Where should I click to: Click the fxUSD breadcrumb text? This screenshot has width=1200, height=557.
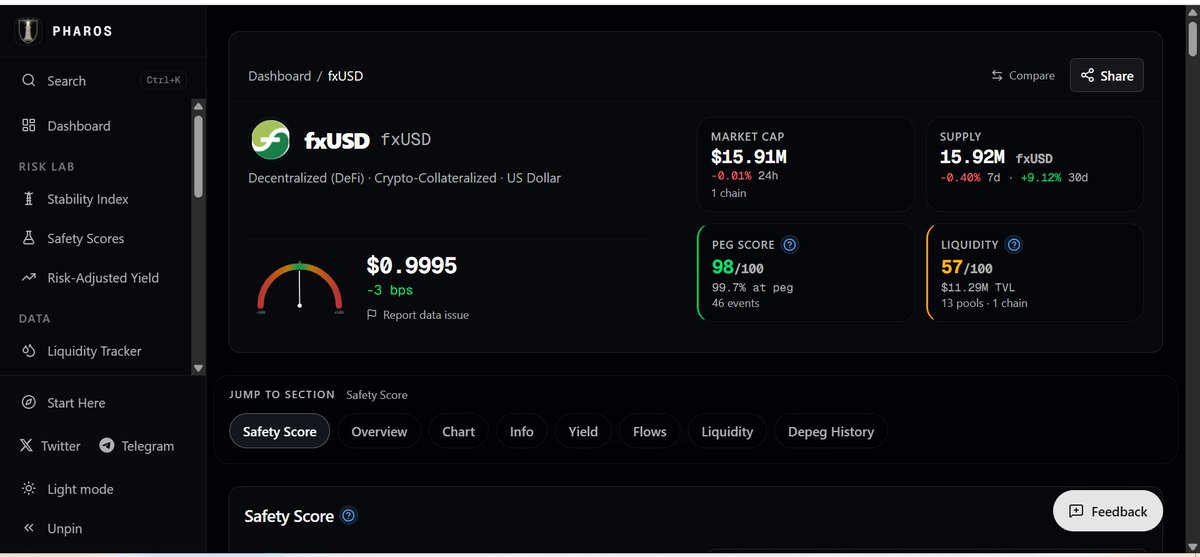click(x=345, y=76)
